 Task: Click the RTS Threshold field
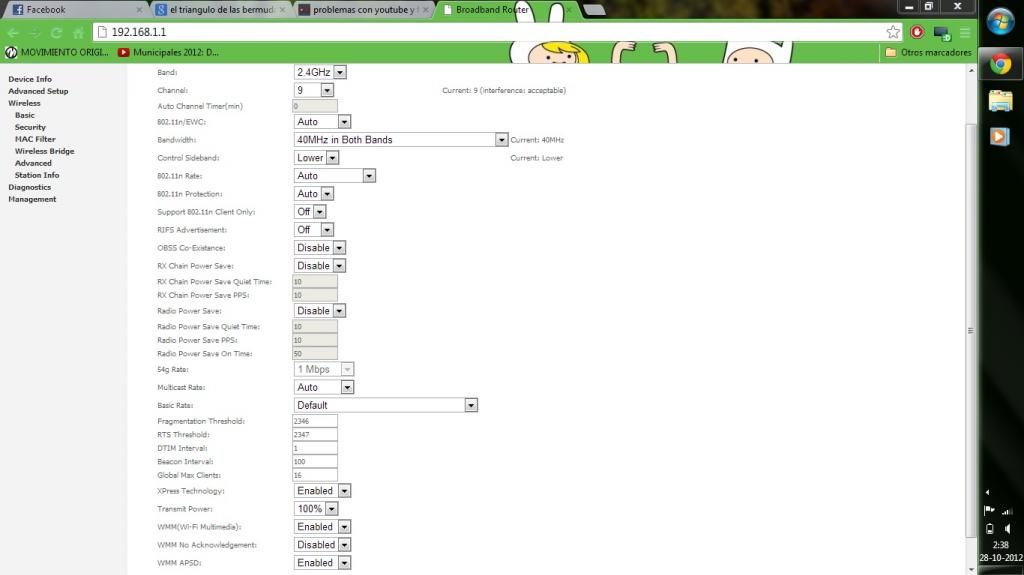tap(315, 435)
